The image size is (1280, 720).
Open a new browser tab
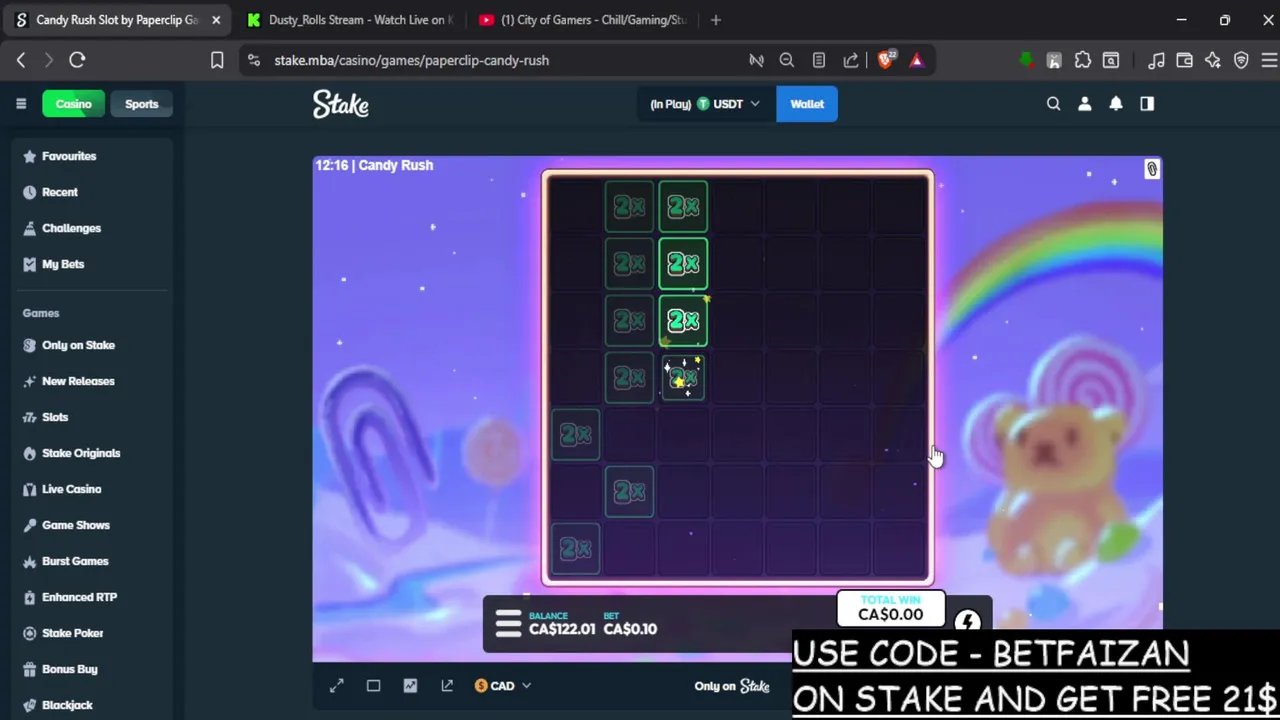(x=715, y=20)
